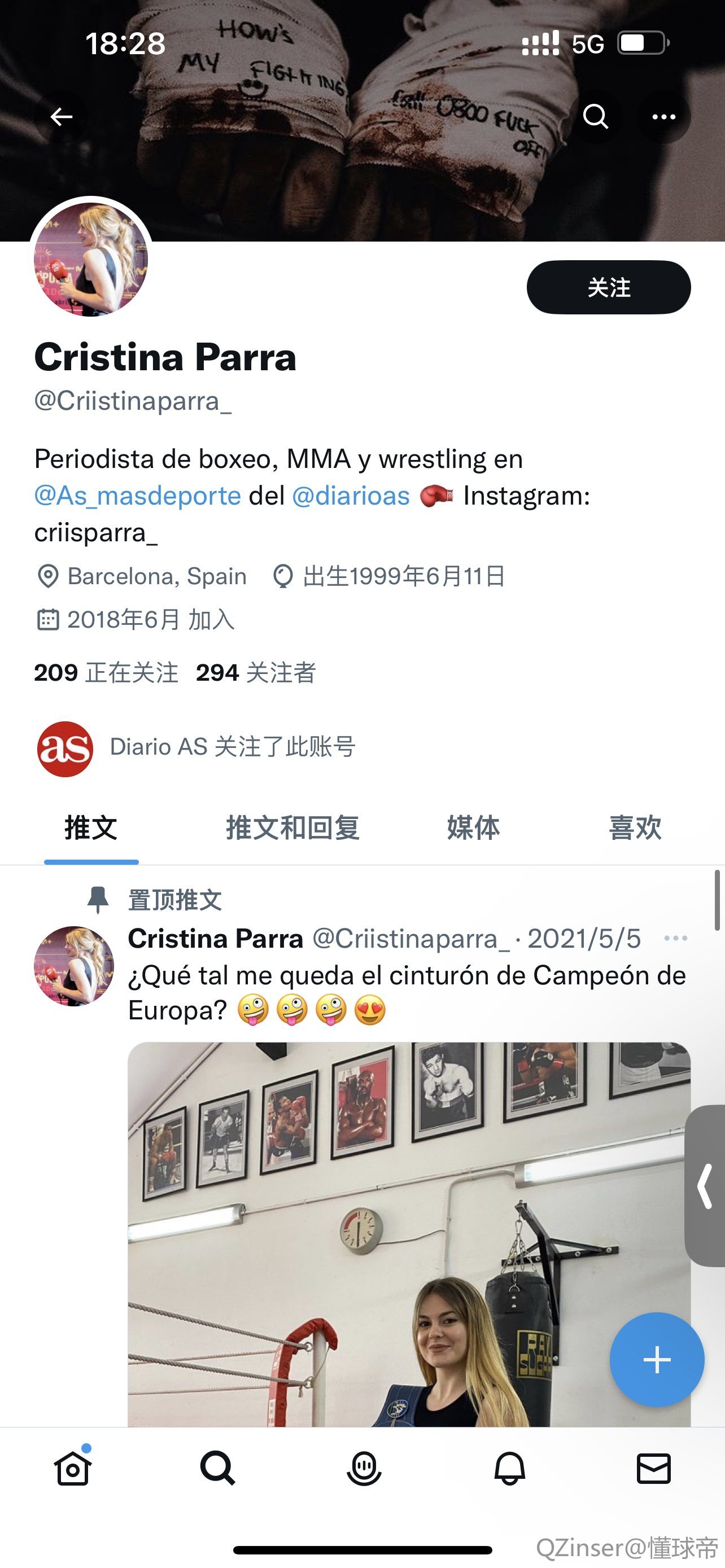Open notifications bell icon
Viewport: 725px width, 1568px height.
(509, 1468)
